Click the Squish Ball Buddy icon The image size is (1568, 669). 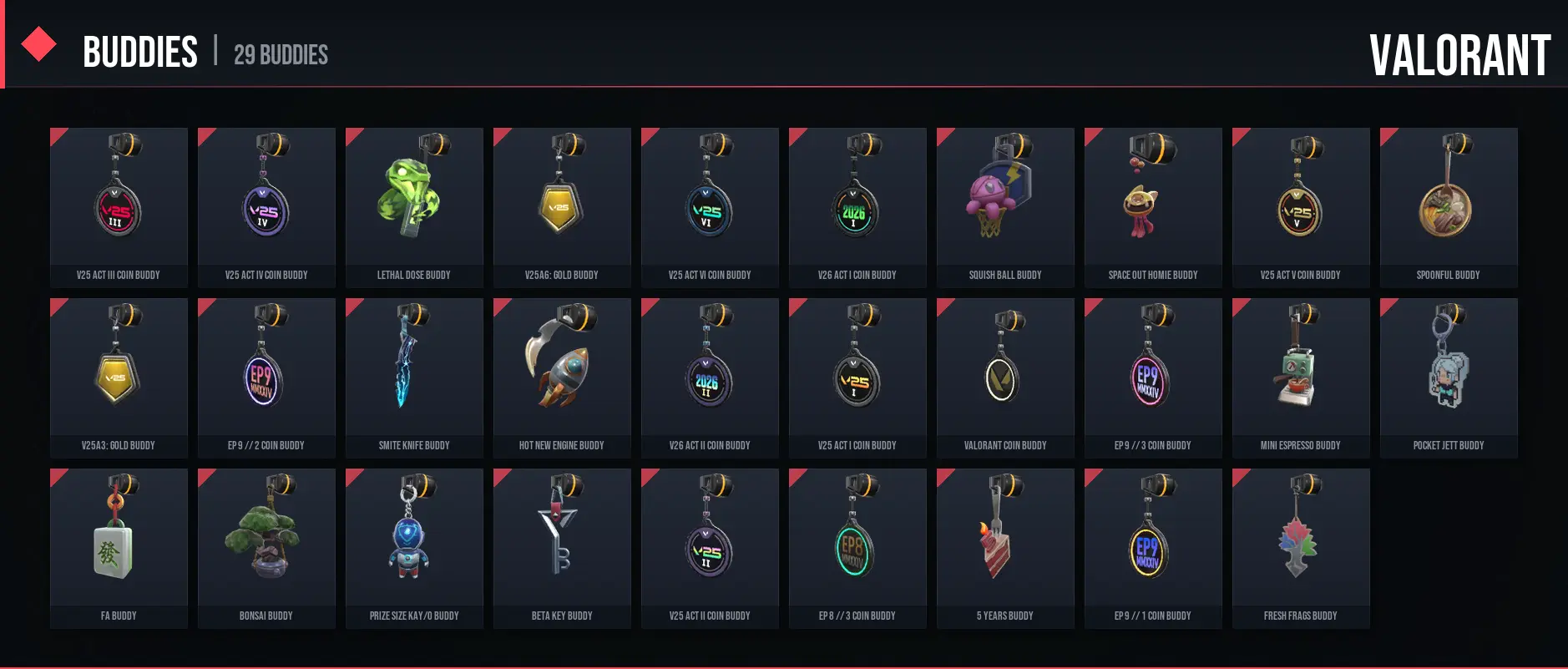1004,207
